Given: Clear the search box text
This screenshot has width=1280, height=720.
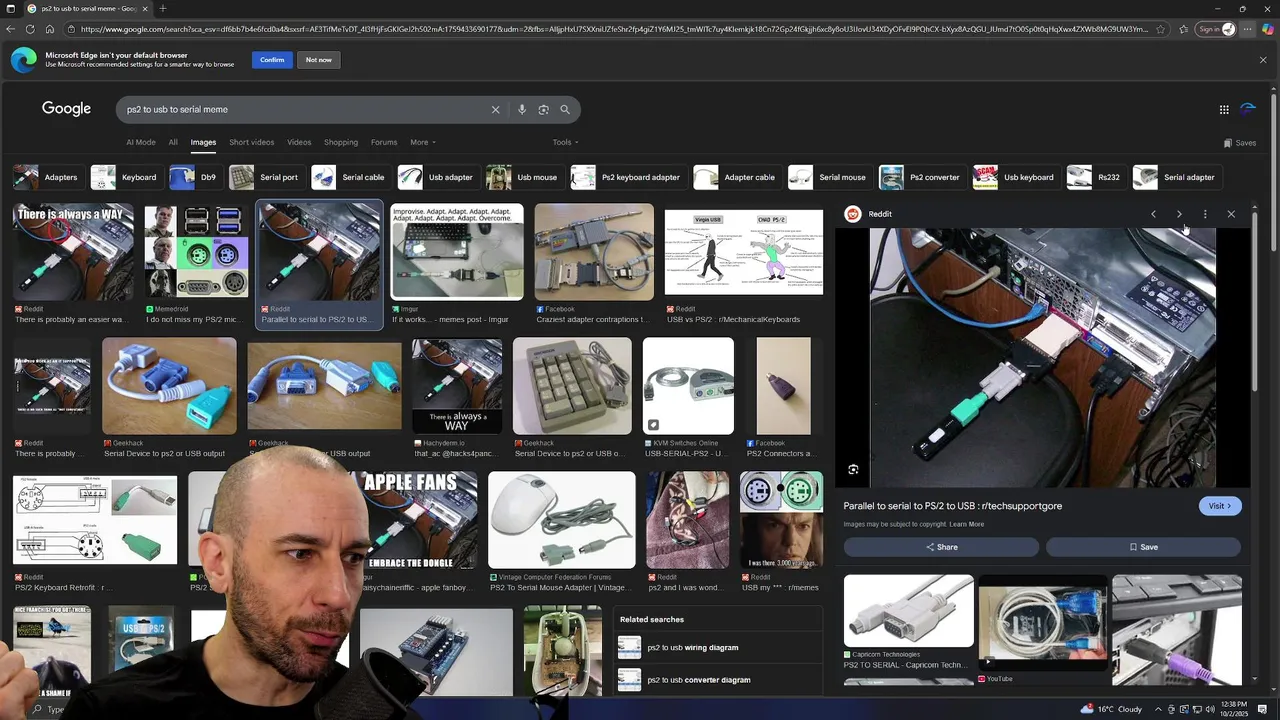Looking at the screenshot, I should [x=495, y=110].
